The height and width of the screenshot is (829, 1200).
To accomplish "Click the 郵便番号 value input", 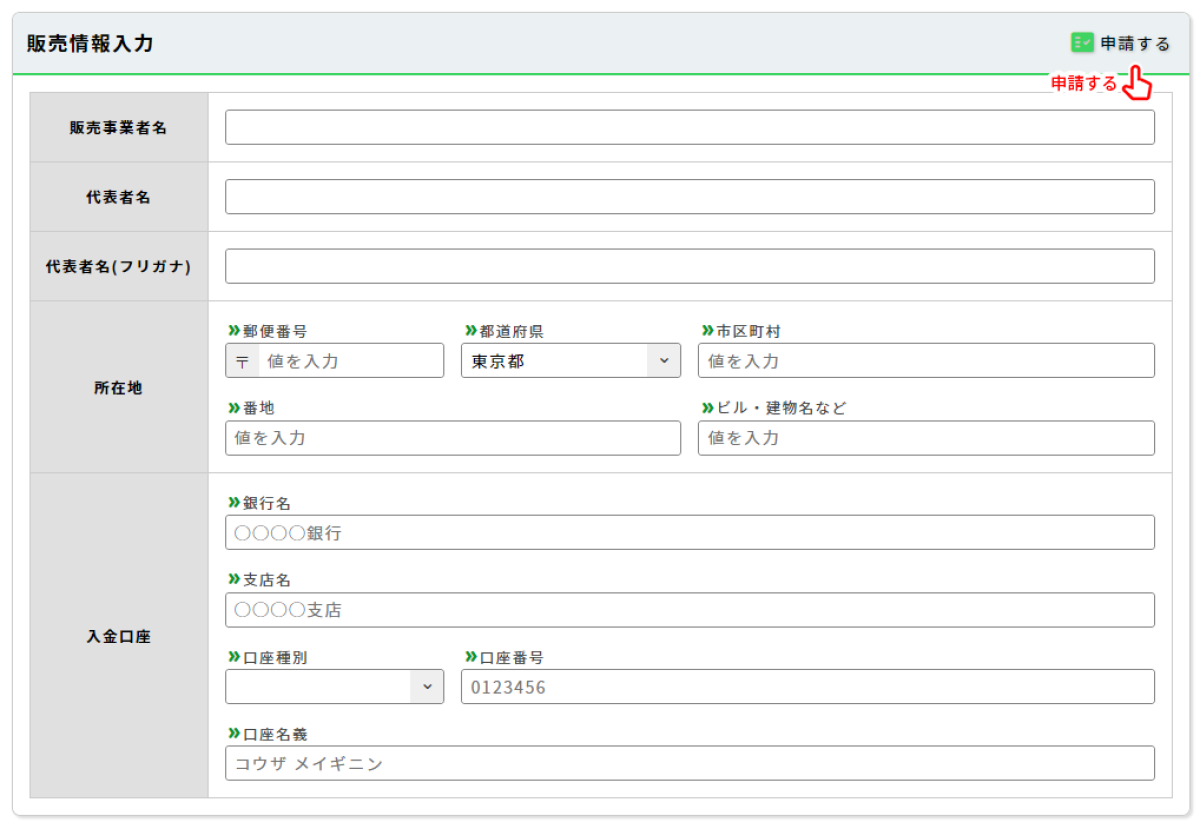I will 350,361.
